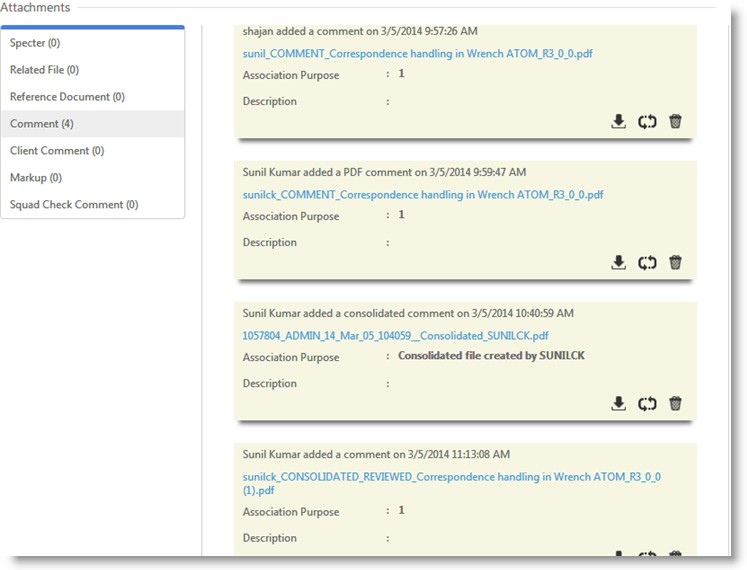Click 'Sunil Kumar added a PDF comment' text
The height and width of the screenshot is (570, 747).
[384, 172]
